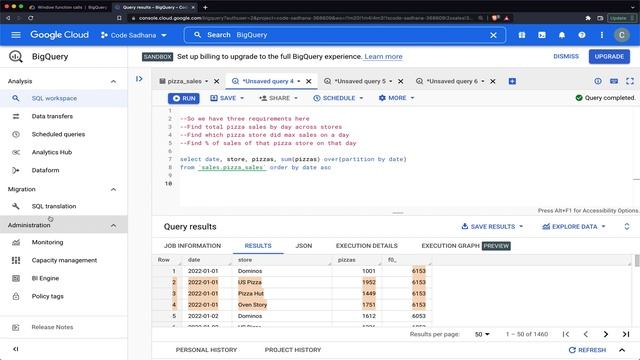640x360 pixels.
Task: Go to next results page
Action: [x=606, y=334]
